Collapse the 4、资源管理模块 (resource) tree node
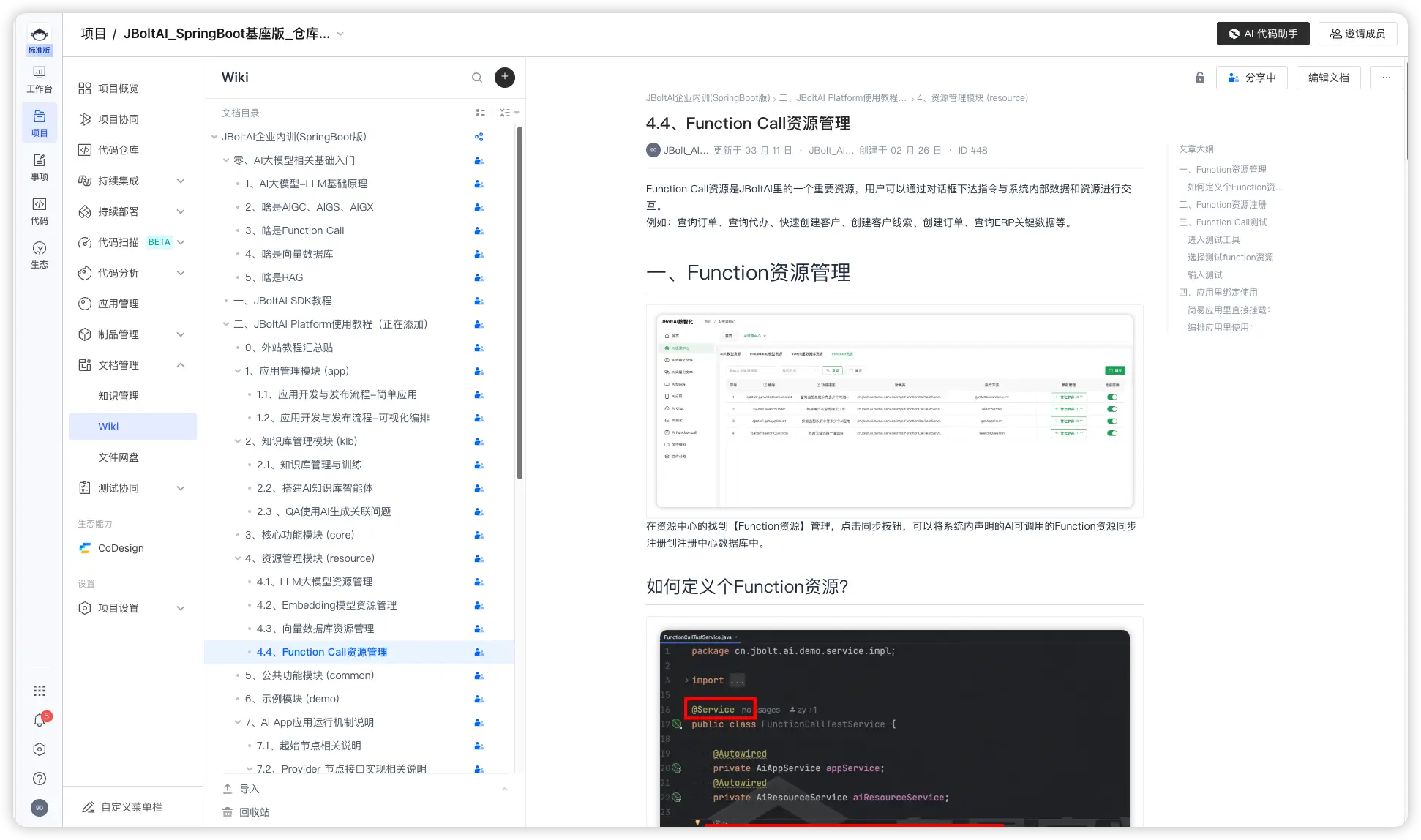Viewport: 1421px width, 840px height. (x=238, y=558)
